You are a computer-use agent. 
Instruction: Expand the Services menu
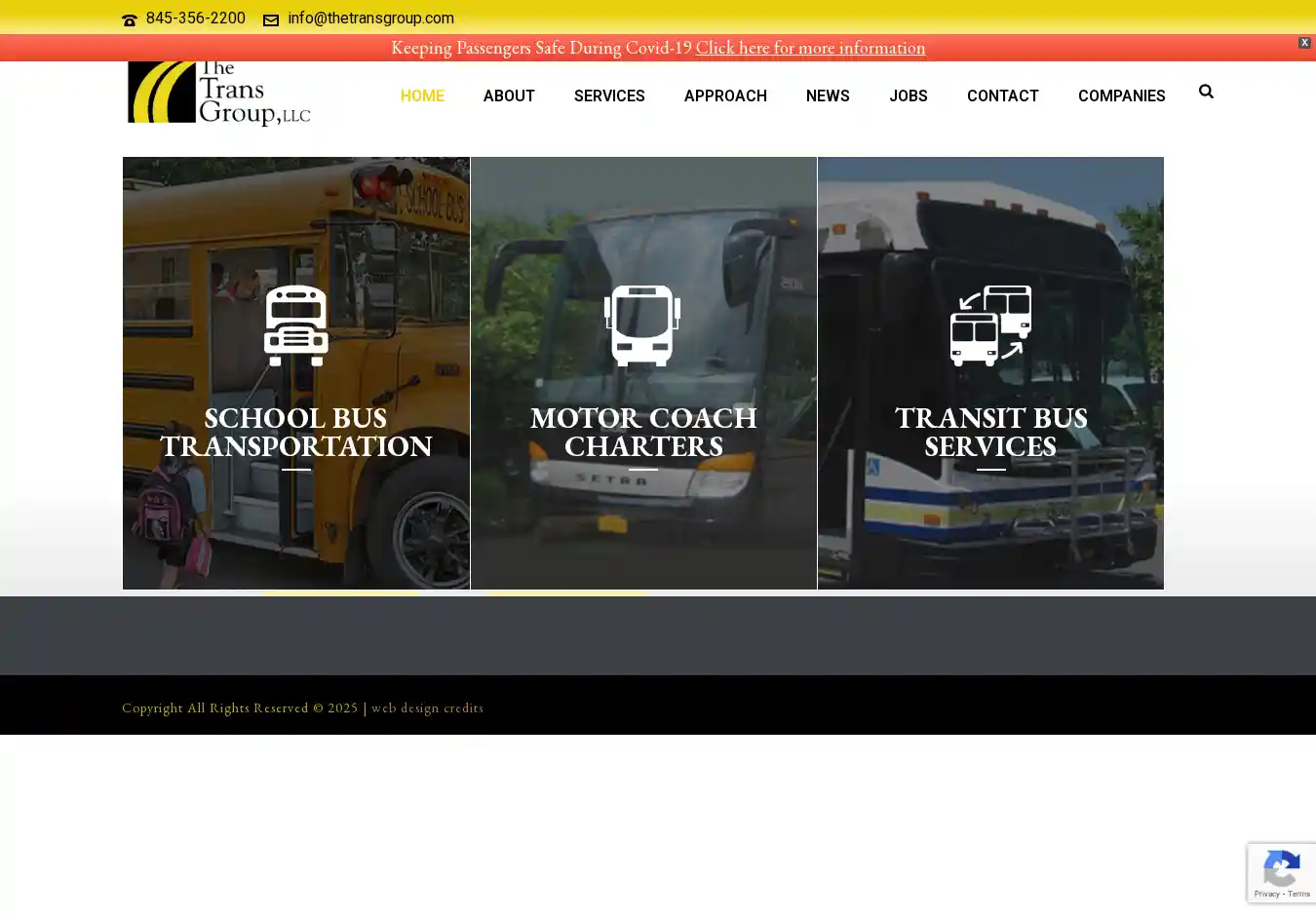pyautogui.click(x=609, y=95)
